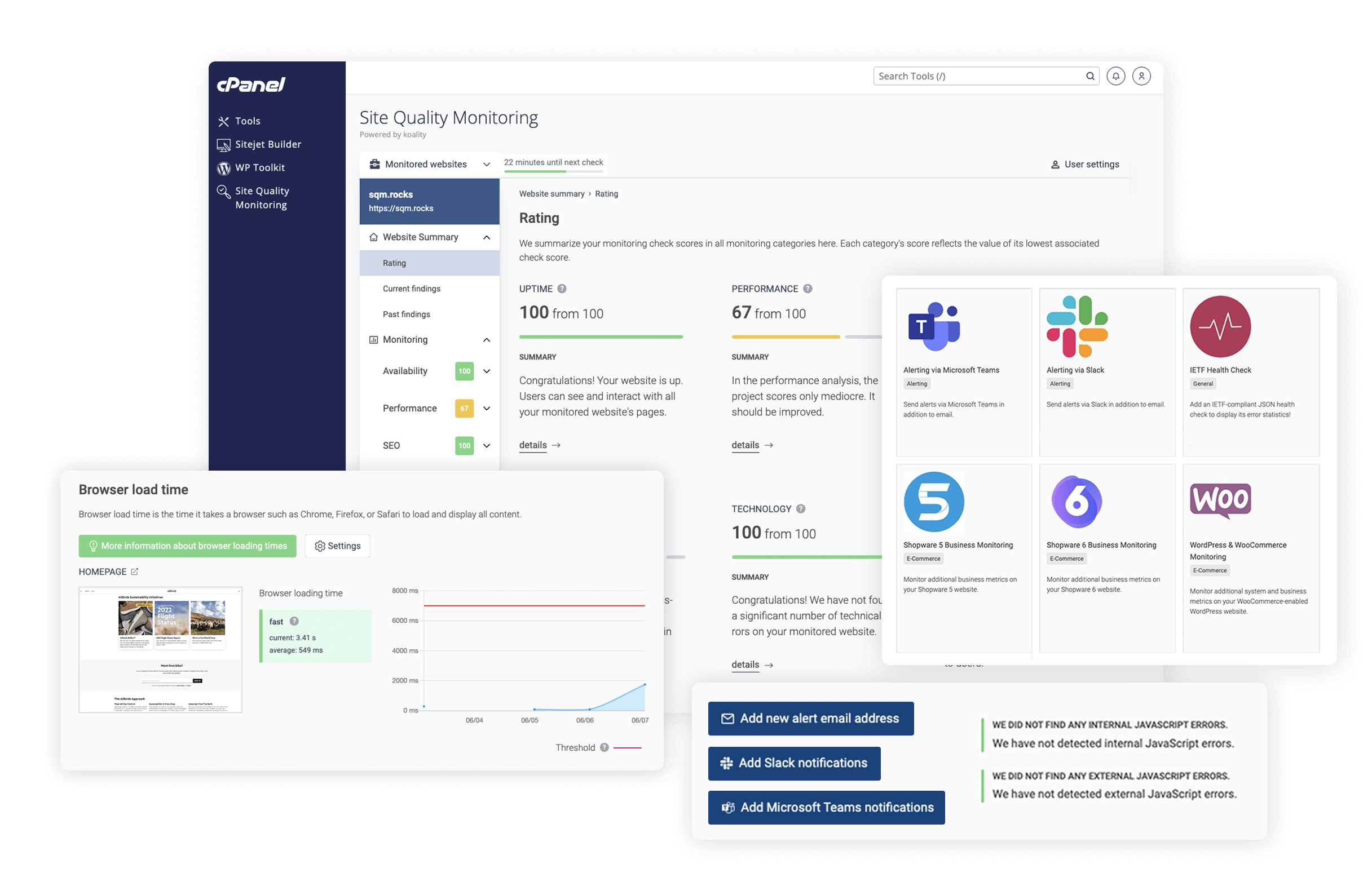Open WP Toolkit in sidebar
The height and width of the screenshot is (886, 1372).
pyautogui.click(x=250, y=167)
